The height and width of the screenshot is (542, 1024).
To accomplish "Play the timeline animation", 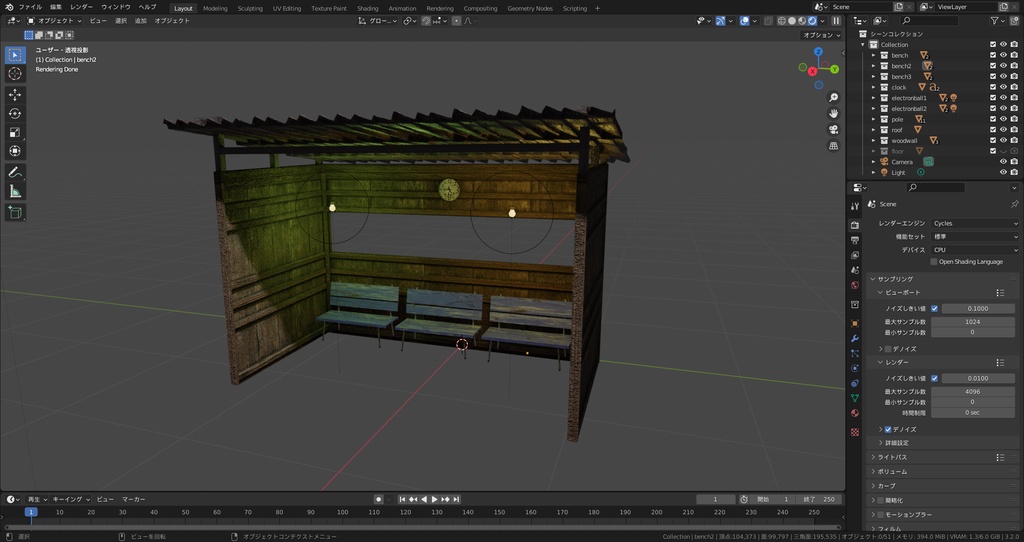I will coord(434,500).
